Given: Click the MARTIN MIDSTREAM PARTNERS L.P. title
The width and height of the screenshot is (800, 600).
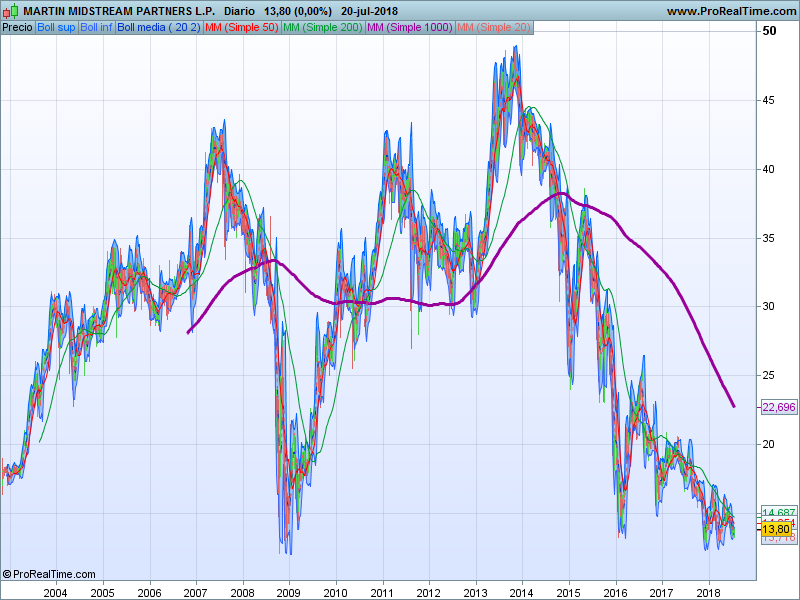Looking at the screenshot, I should tap(119, 11).
